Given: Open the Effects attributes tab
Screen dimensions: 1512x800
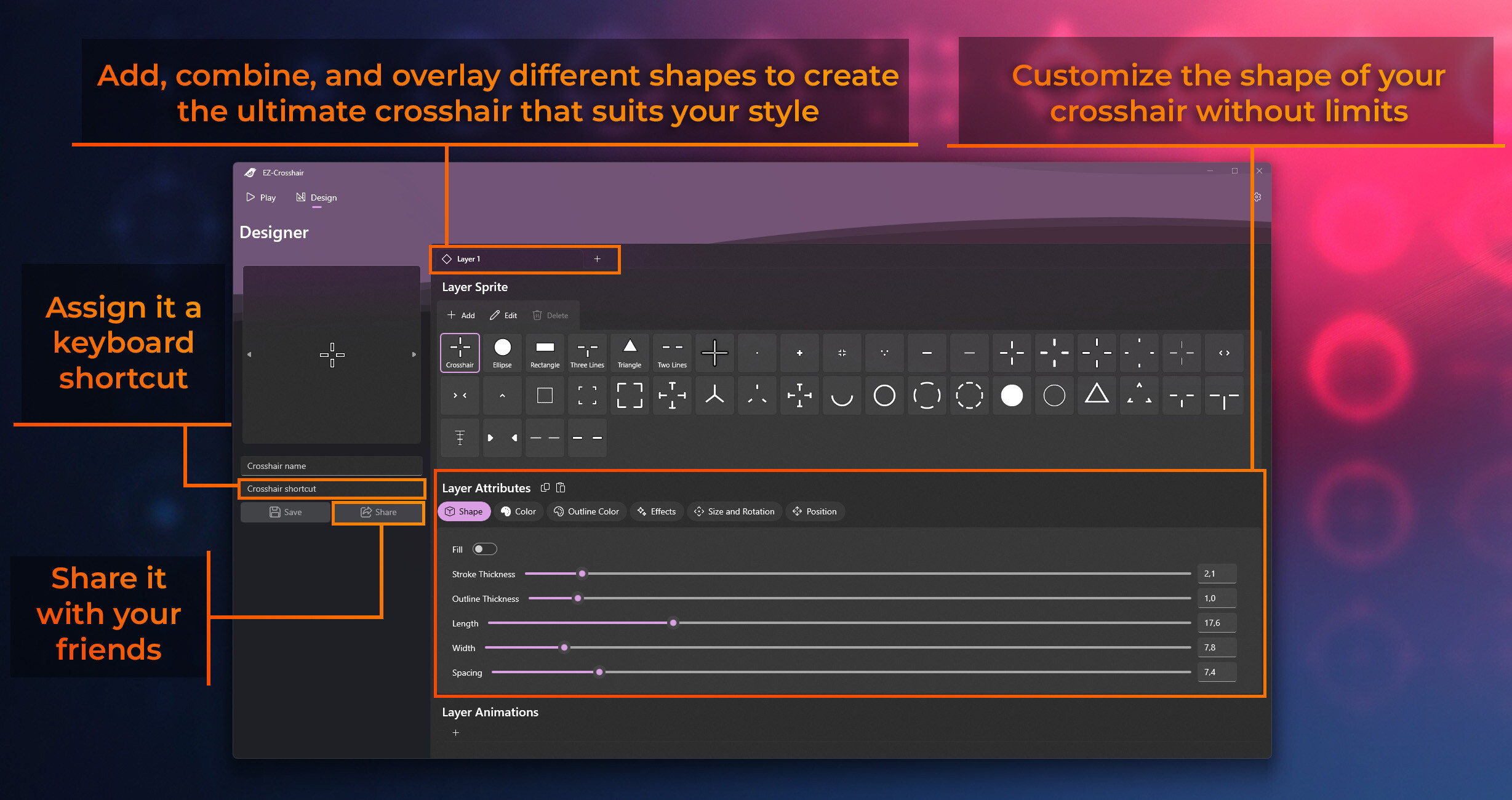Looking at the screenshot, I should click(x=656, y=511).
